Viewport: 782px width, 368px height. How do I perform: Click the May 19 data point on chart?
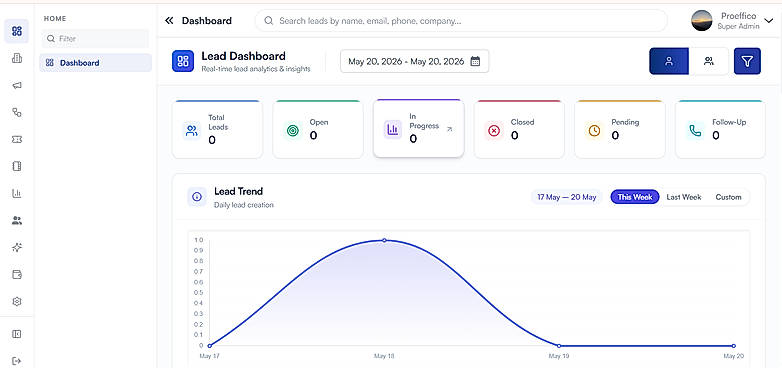[x=559, y=346]
